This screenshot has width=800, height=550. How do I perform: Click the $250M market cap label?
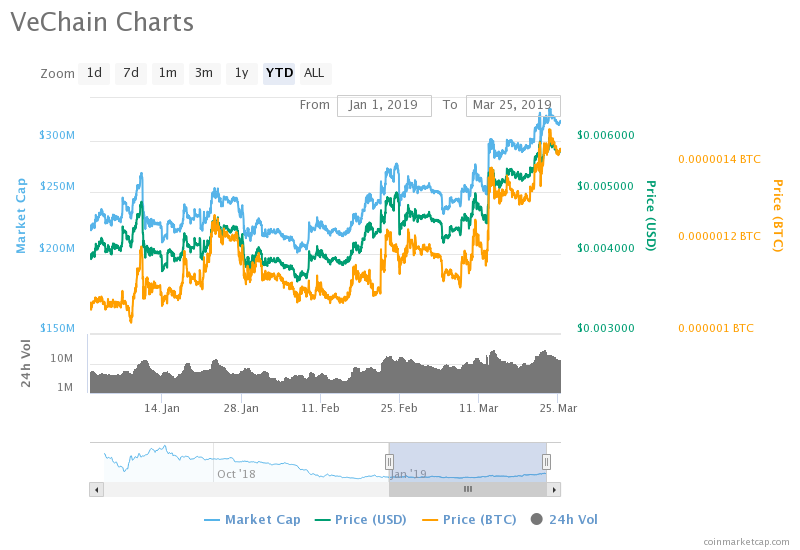[x=57, y=186]
